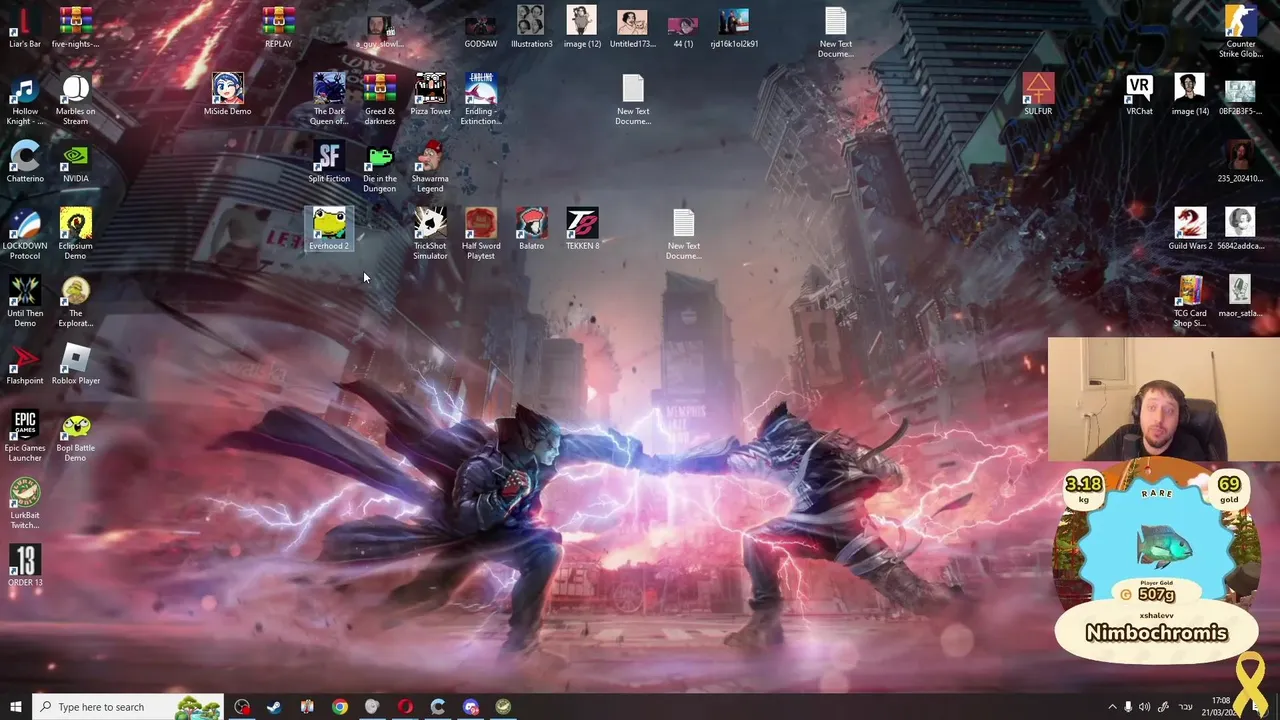The image size is (1280, 720).
Task: Open Die in the Dungeon shortcut
Action: click(x=380, y=168)
